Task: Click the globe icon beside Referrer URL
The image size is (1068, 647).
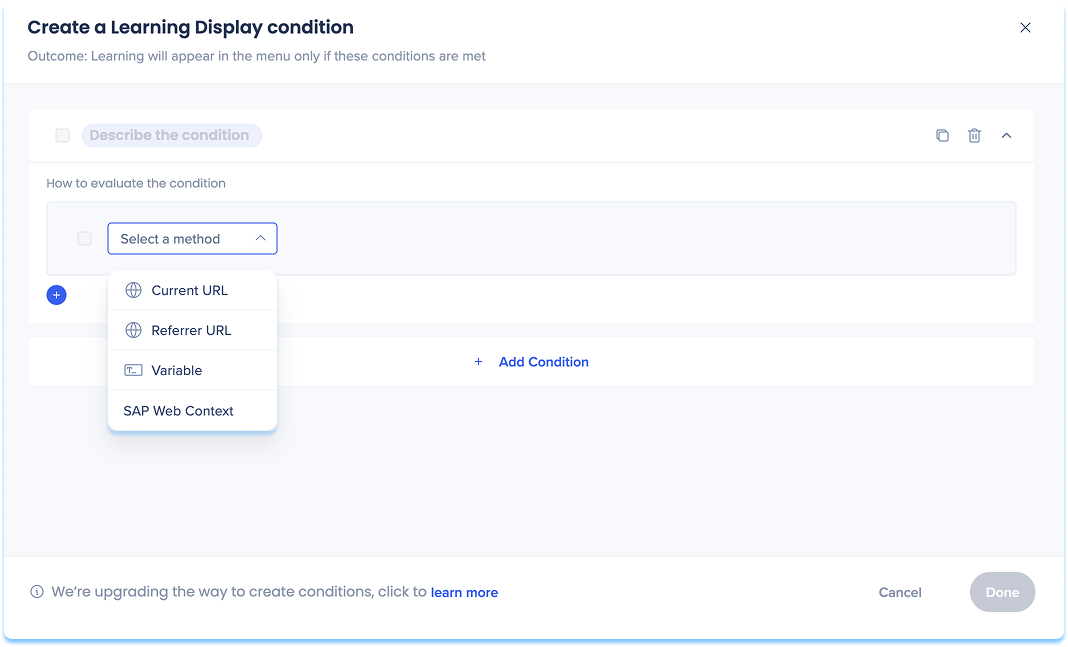Action: [x=133, y=330]
